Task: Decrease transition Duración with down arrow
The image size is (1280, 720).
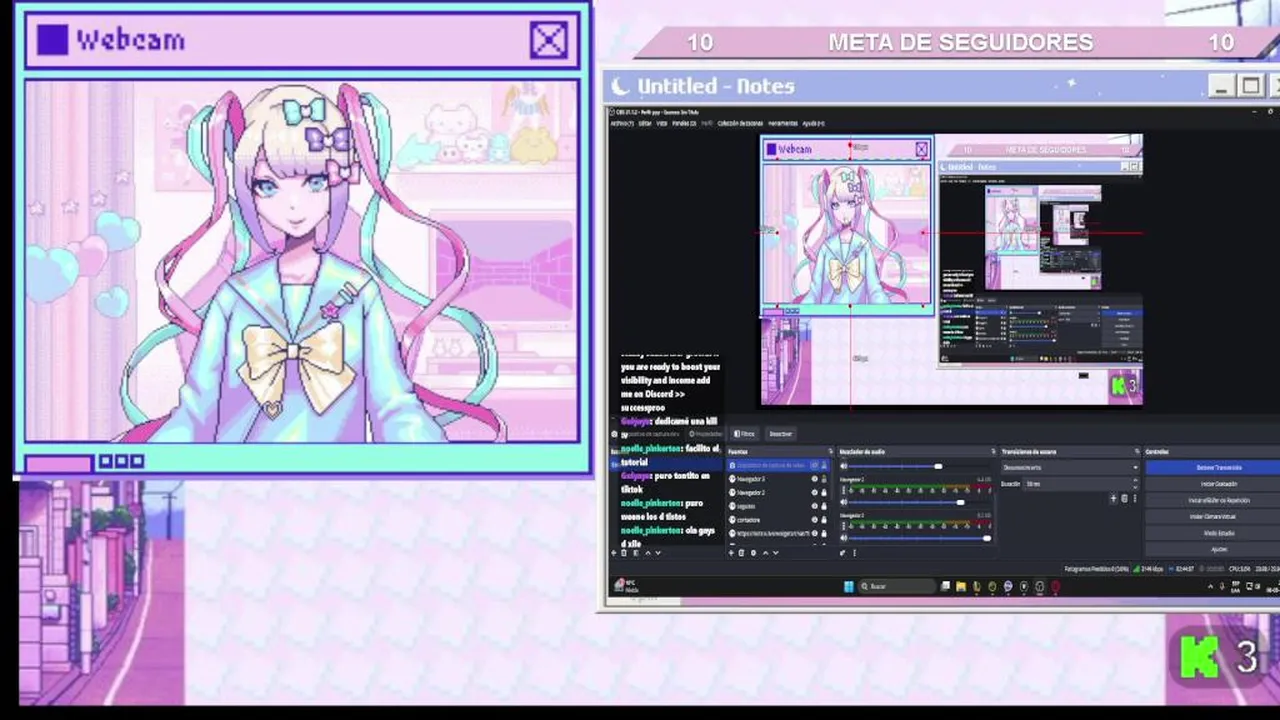Action: (1135, 488)
